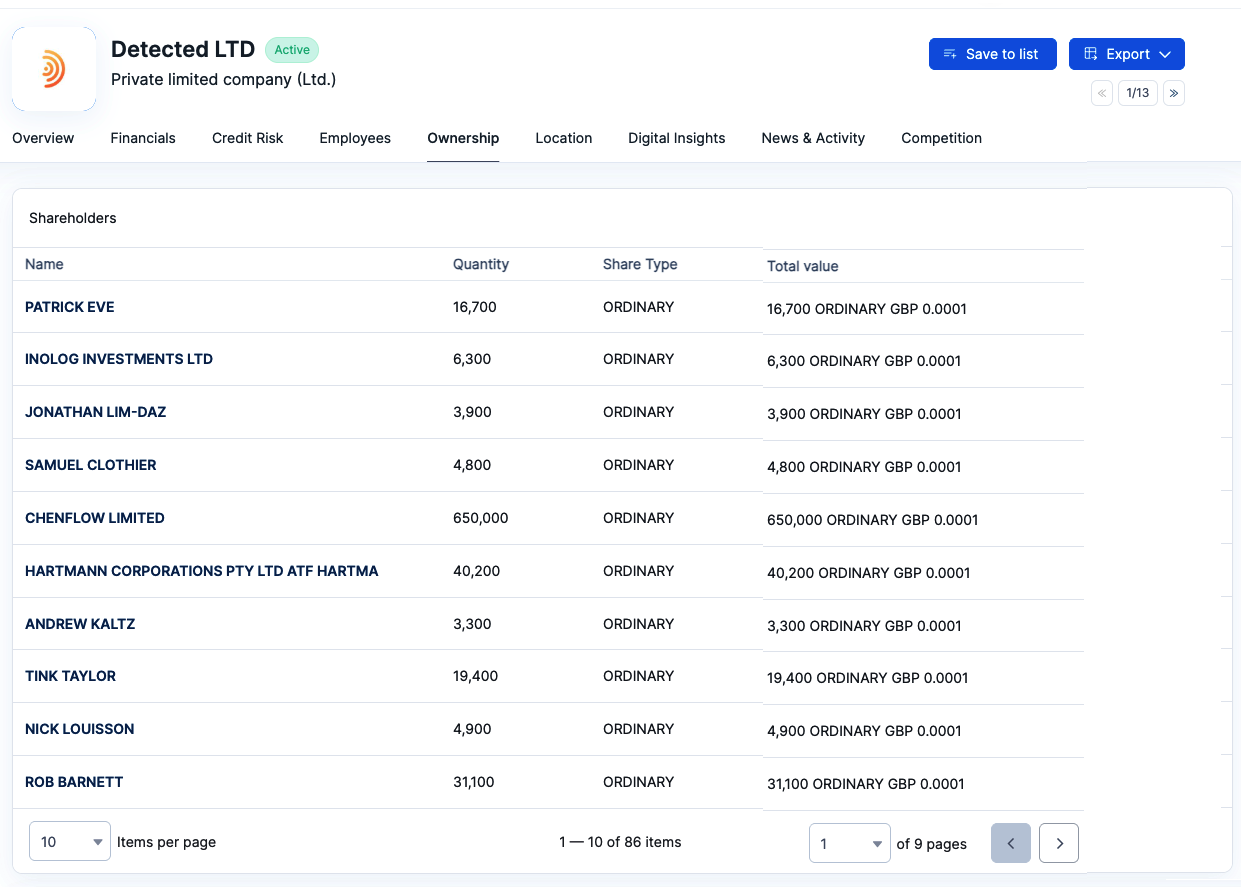The image size is (1241, 887).
Task: Sort by the Quantity column header
Action: pos(481,264)
